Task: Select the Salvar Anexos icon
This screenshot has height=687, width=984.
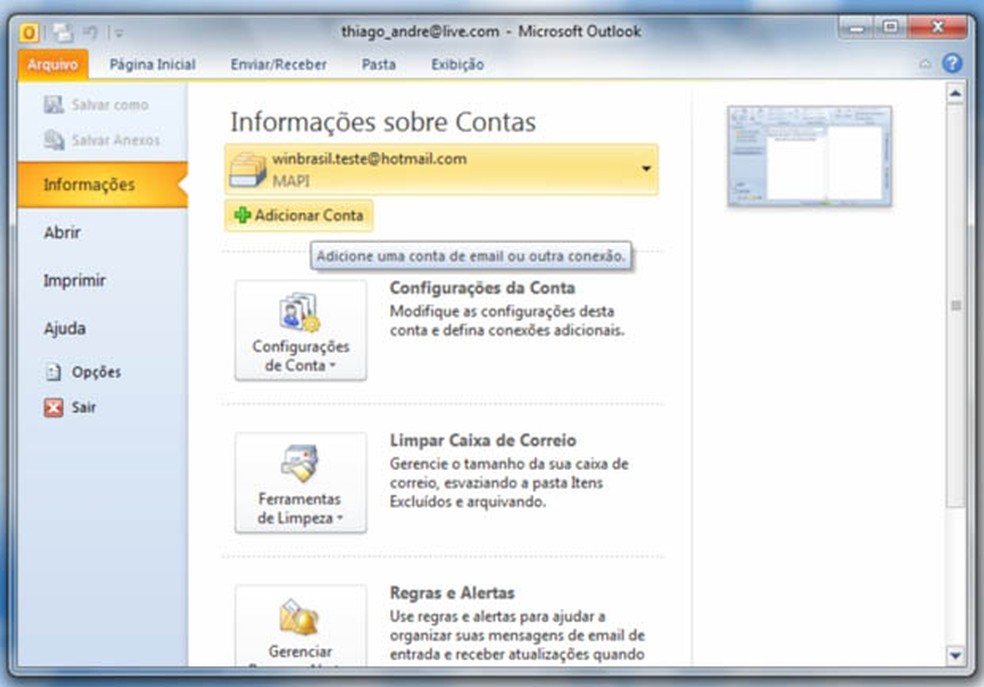Action: click(52, 140)
